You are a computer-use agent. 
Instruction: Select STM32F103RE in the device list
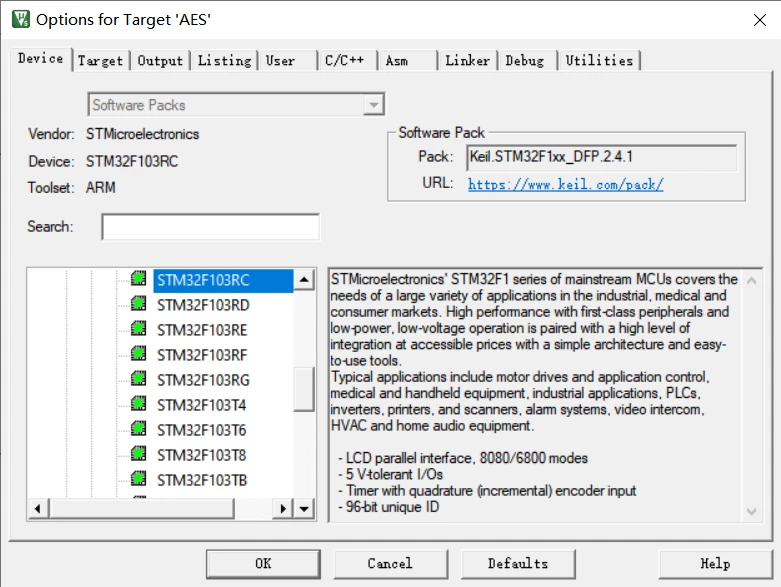(202, 330)
